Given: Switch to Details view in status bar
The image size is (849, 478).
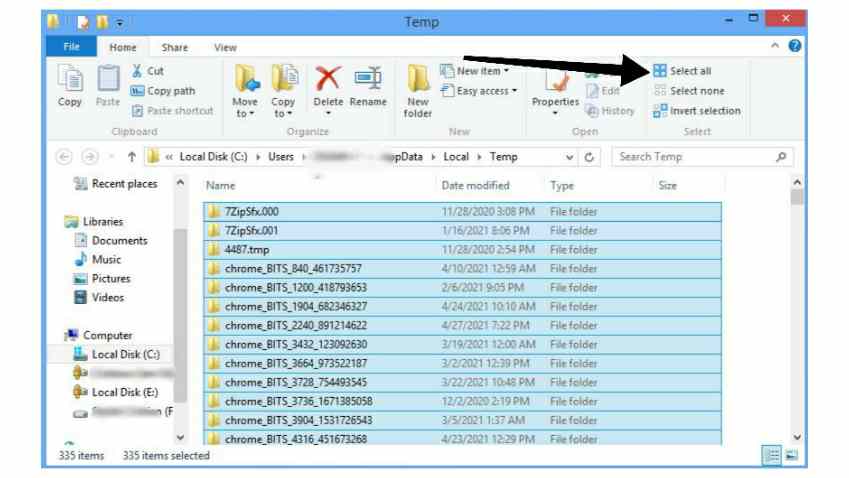Looking at the screenshot, I should click(x=771, y=456).
